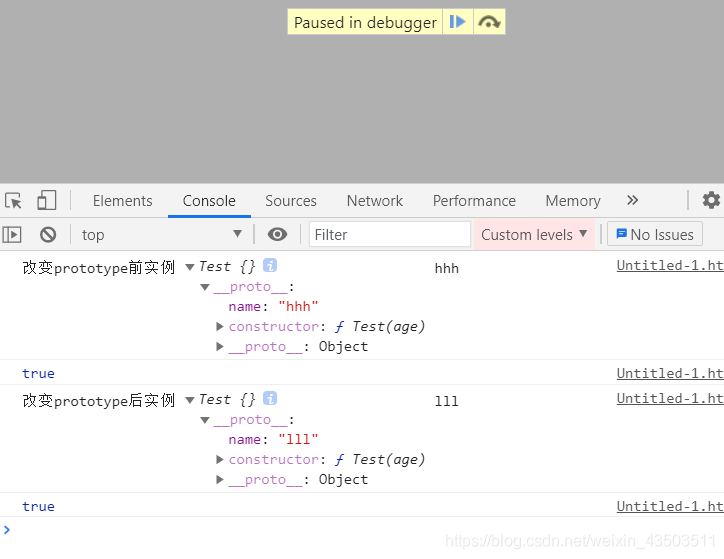Resume script execution in paused debugger overlay
Screen dimensions: 724x559
pos(458,22)
